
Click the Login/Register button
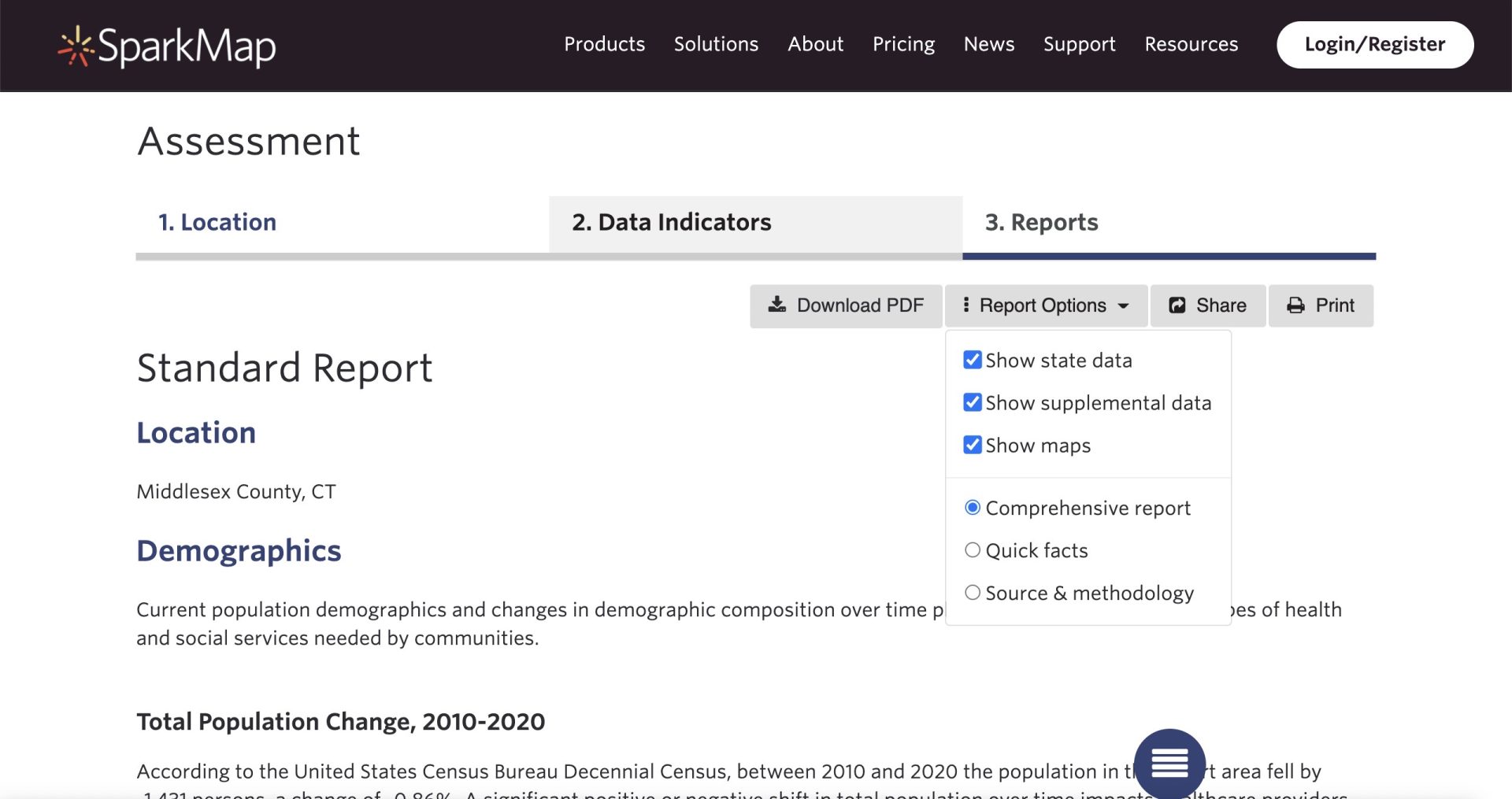click(1374, 45)
